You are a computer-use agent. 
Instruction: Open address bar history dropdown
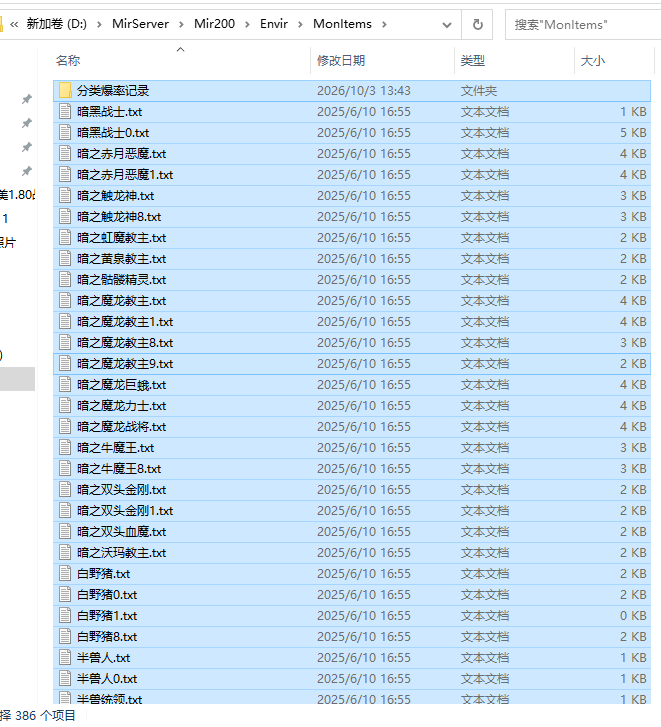(x=447, y=25)
